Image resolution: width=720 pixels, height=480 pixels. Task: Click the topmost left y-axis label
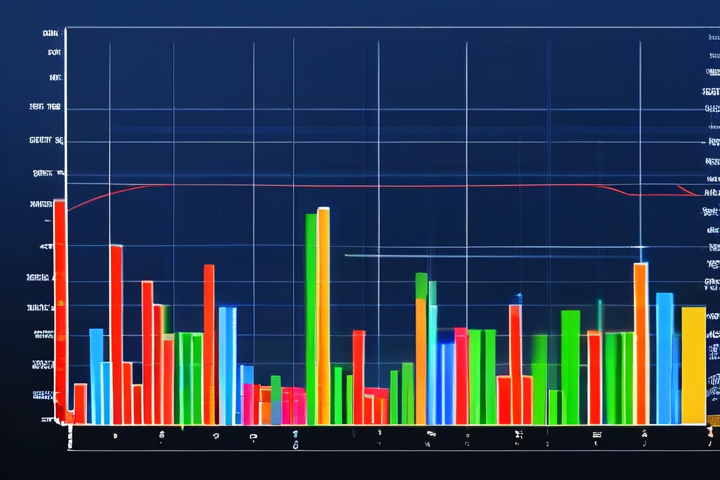click(50, 33)
